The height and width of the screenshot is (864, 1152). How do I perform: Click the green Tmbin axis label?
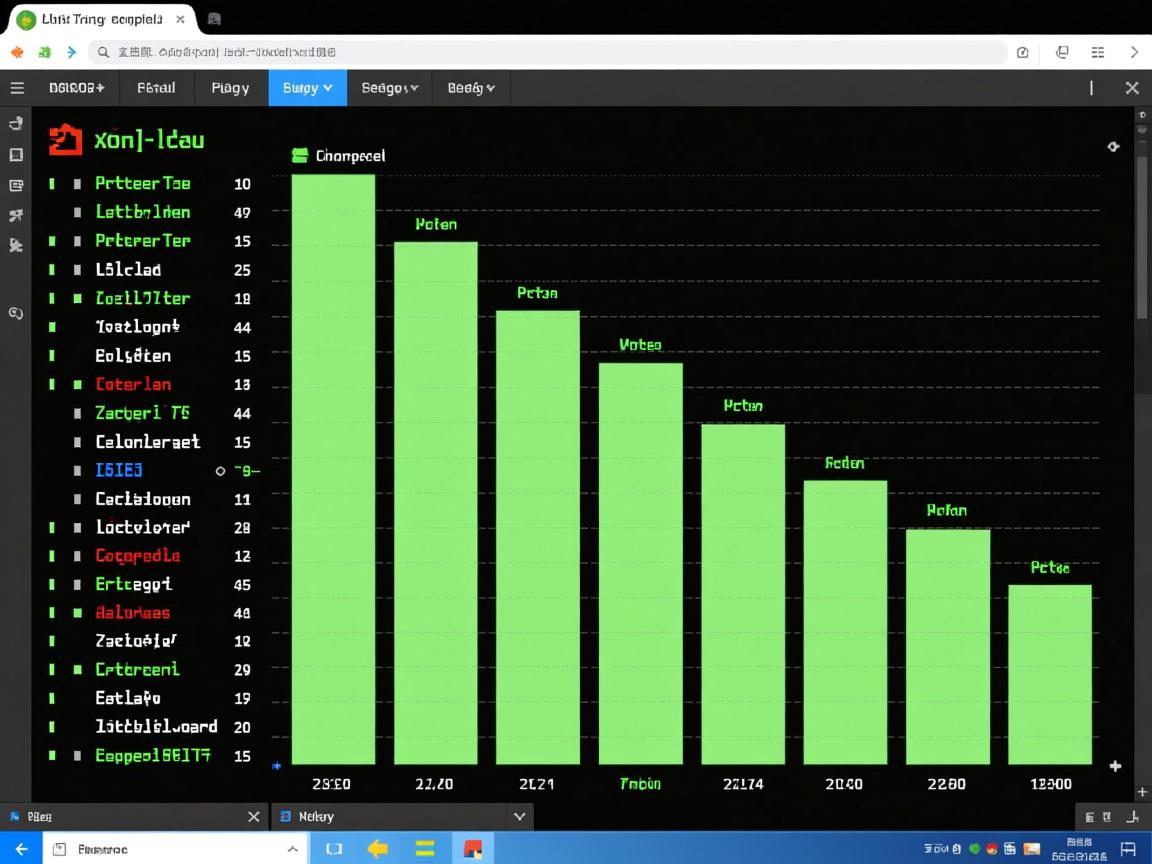pyautogui.click(x=640, y=784)
